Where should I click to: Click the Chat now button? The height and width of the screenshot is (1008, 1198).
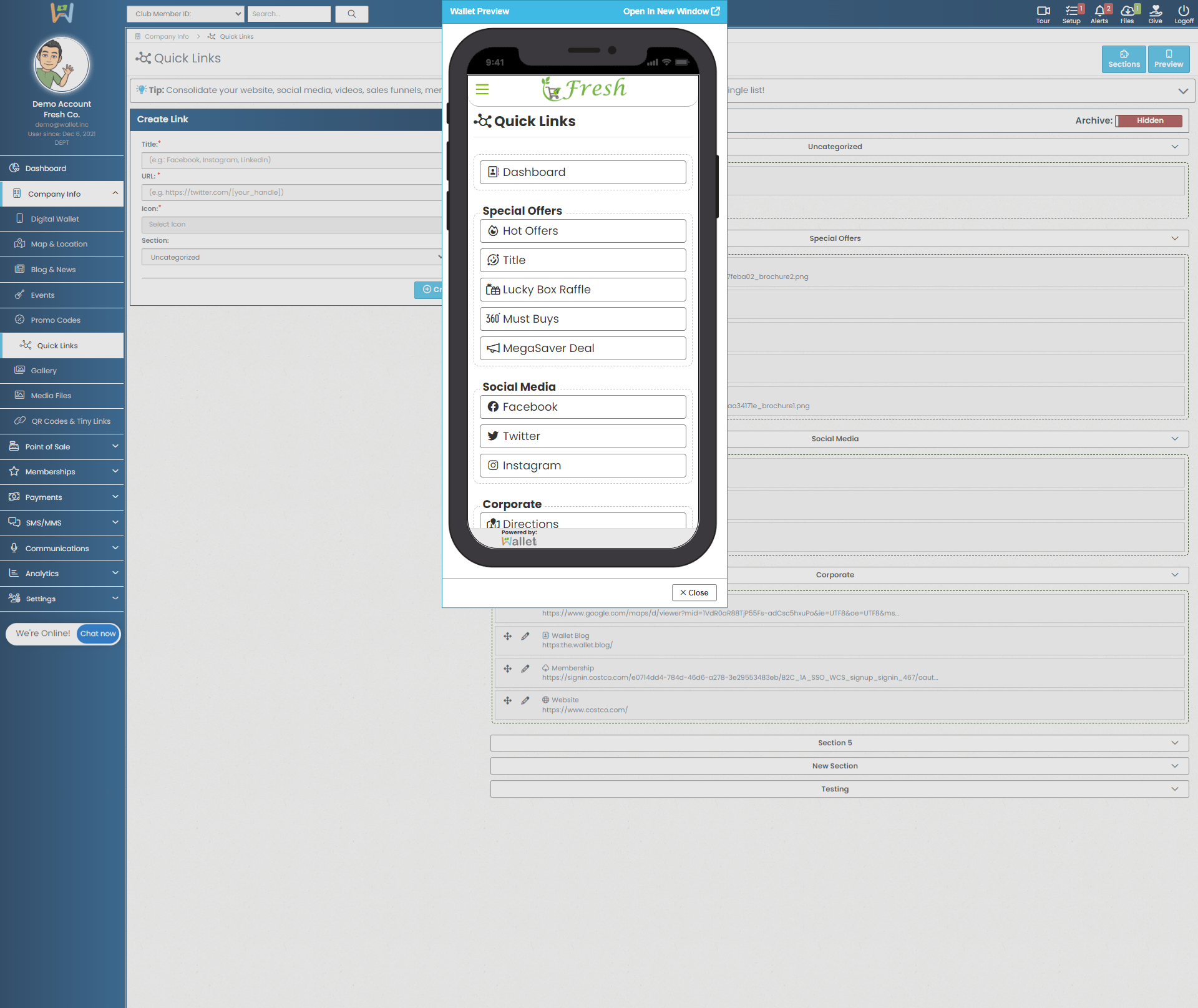click(x=98, y=634)
